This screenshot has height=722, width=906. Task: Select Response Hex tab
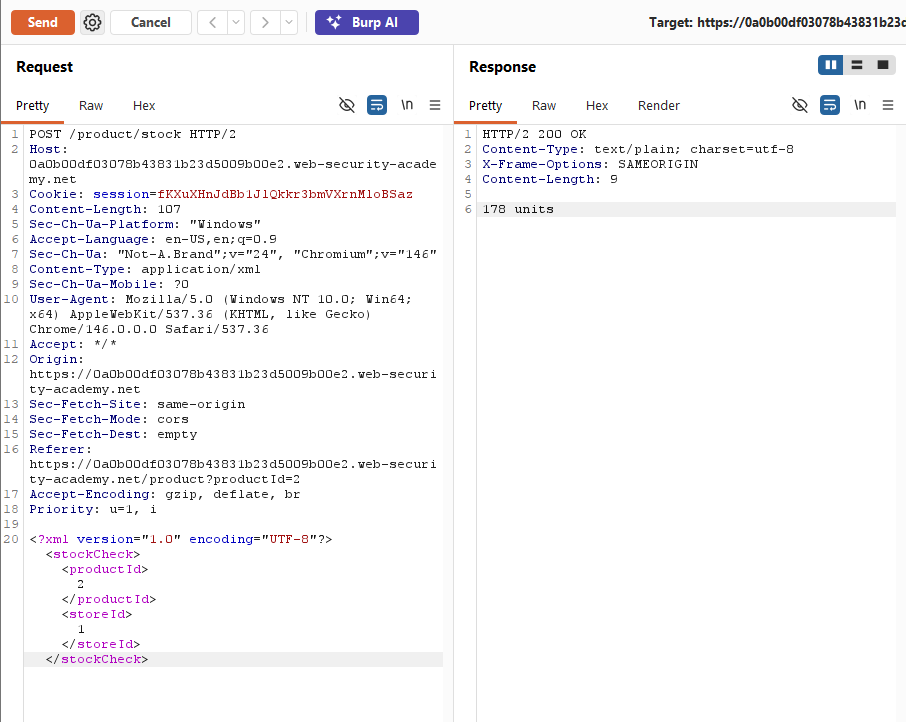pyautogui.click(x=597, y=106)
